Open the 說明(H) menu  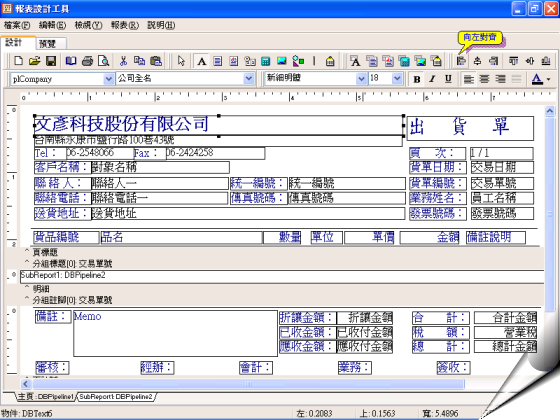161,25
